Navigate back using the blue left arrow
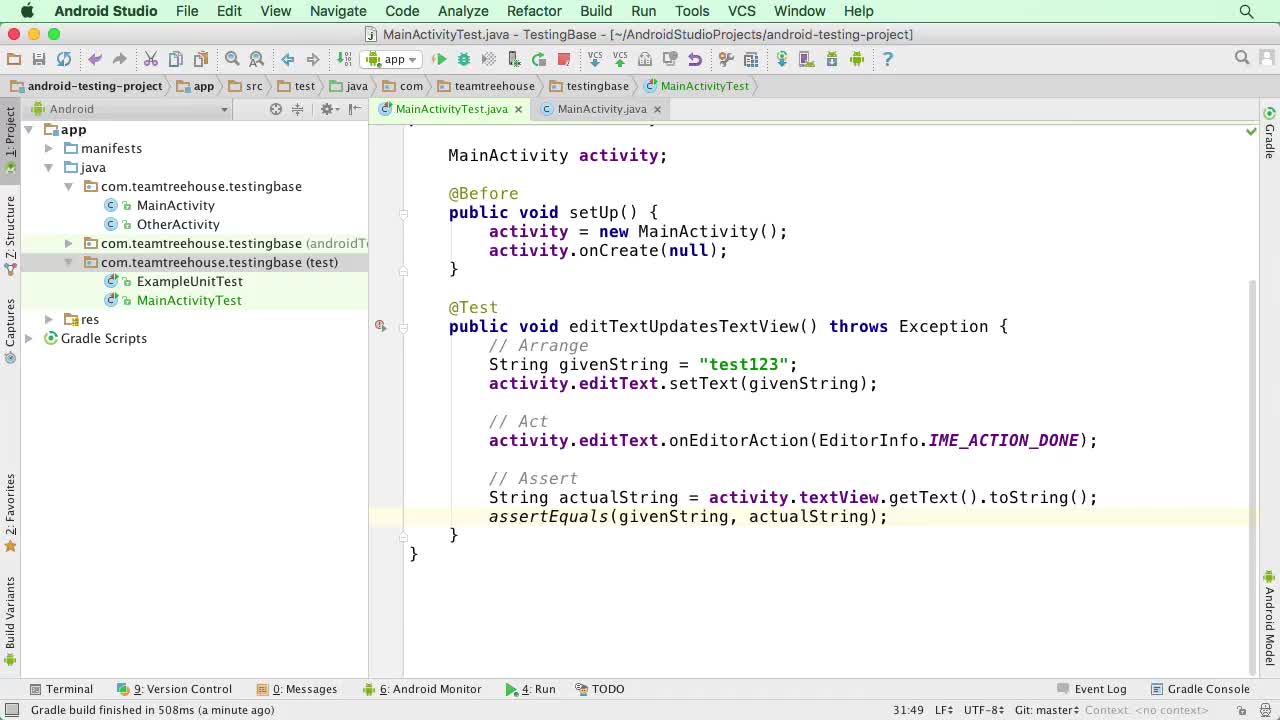The image size is (1280, 720). 288,59
